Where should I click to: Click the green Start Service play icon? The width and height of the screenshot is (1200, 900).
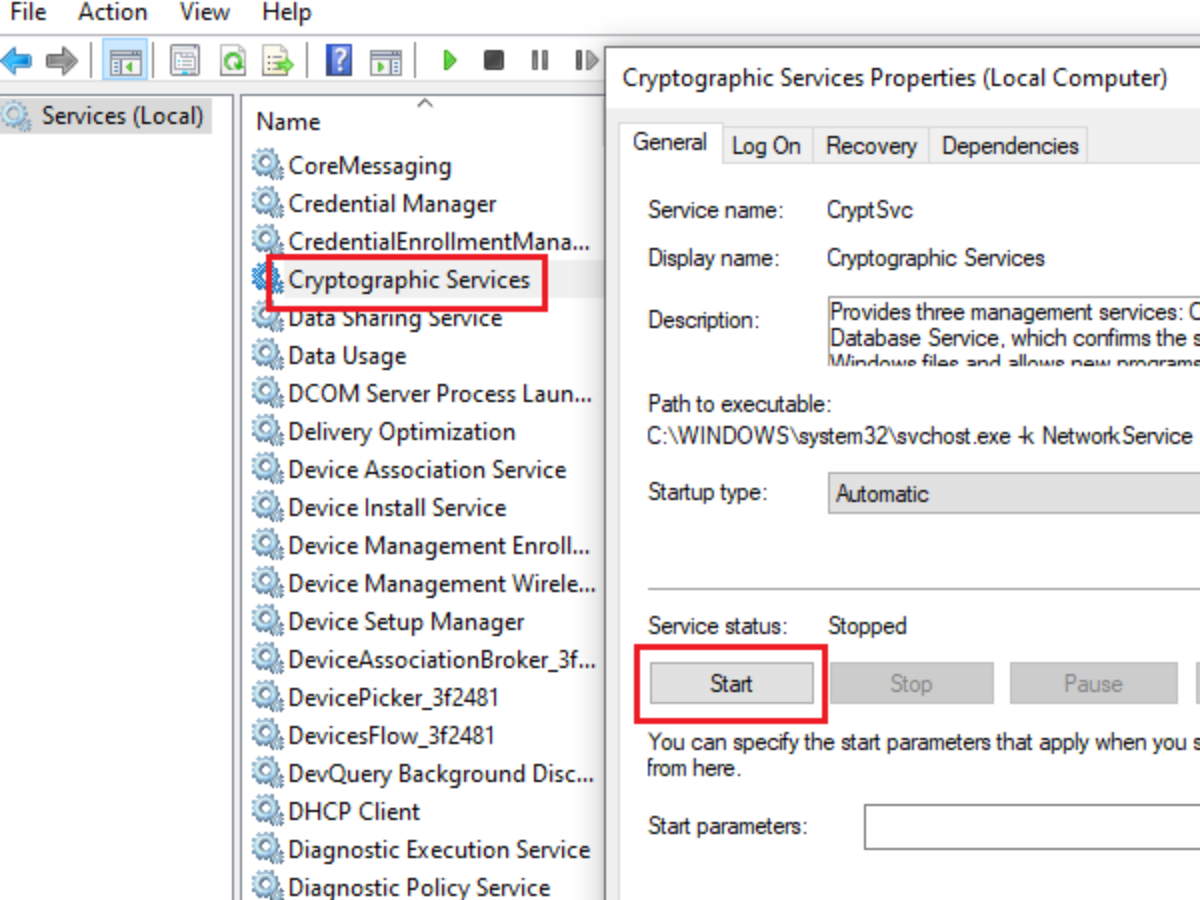tap(449, 61)
